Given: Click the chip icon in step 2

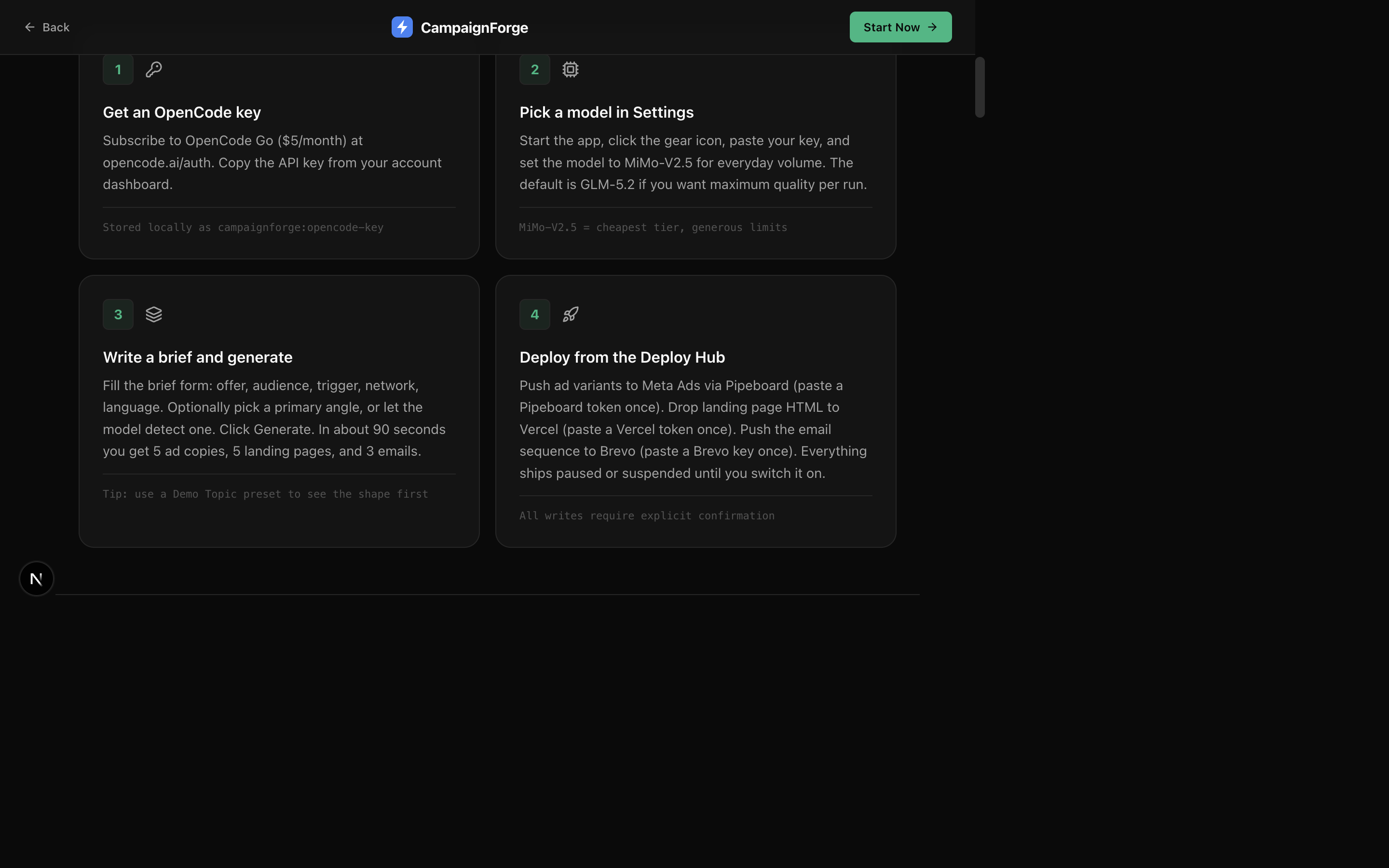Looking at the screenshot, I should 570,69.
